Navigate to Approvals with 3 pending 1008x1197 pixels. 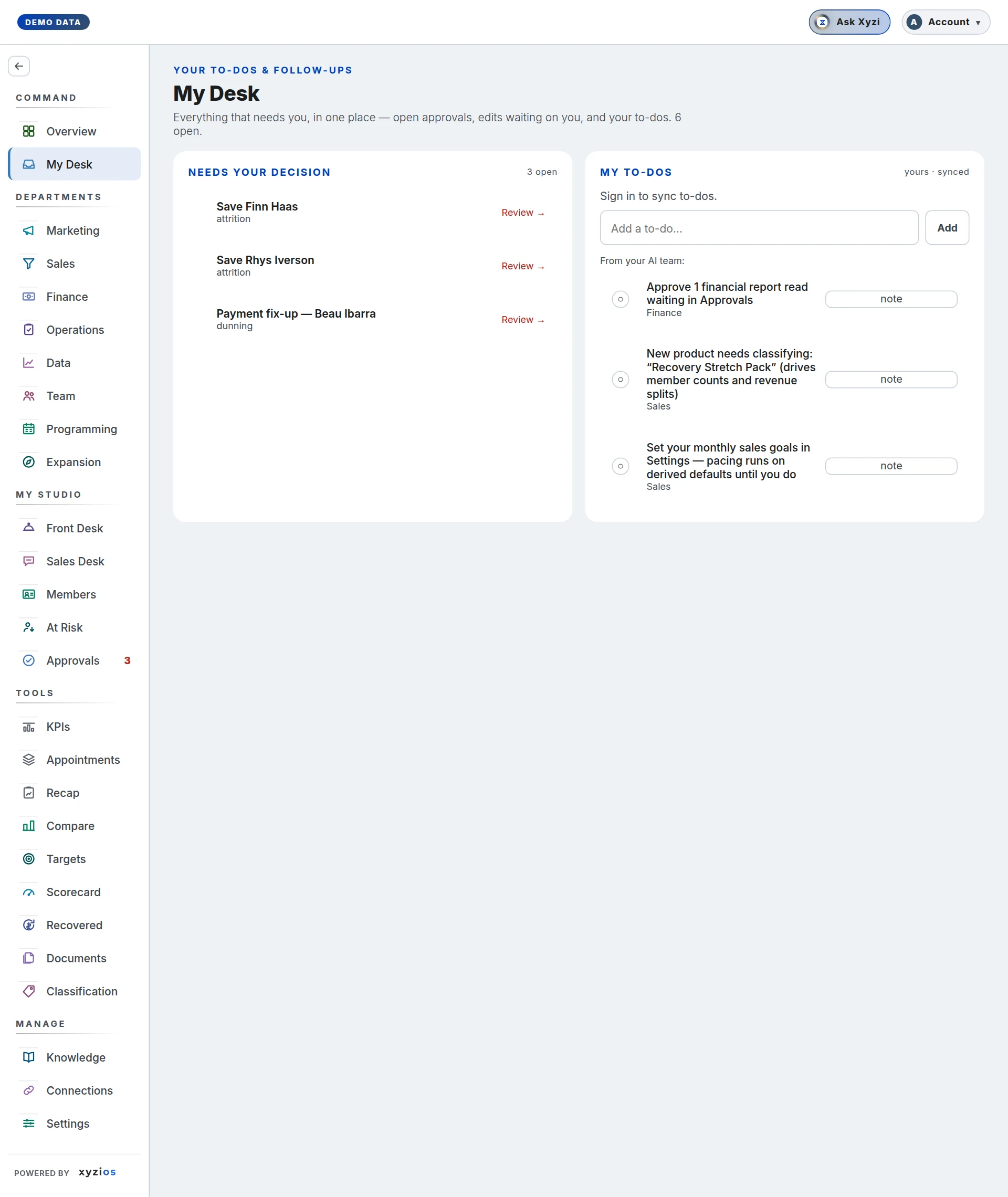(74, 661)
